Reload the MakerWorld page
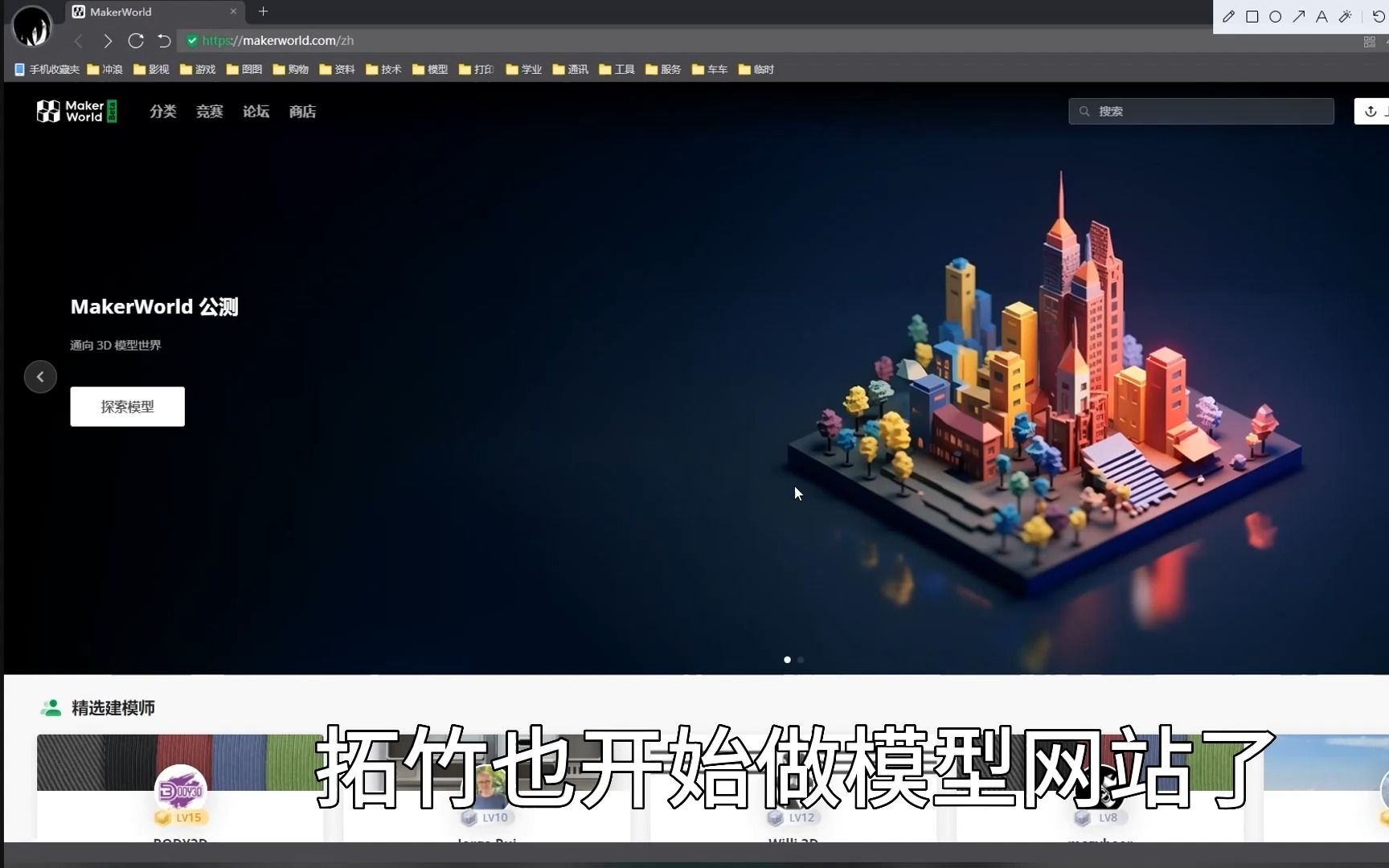This screenshot has width=1389, height=868. point(136,40)
